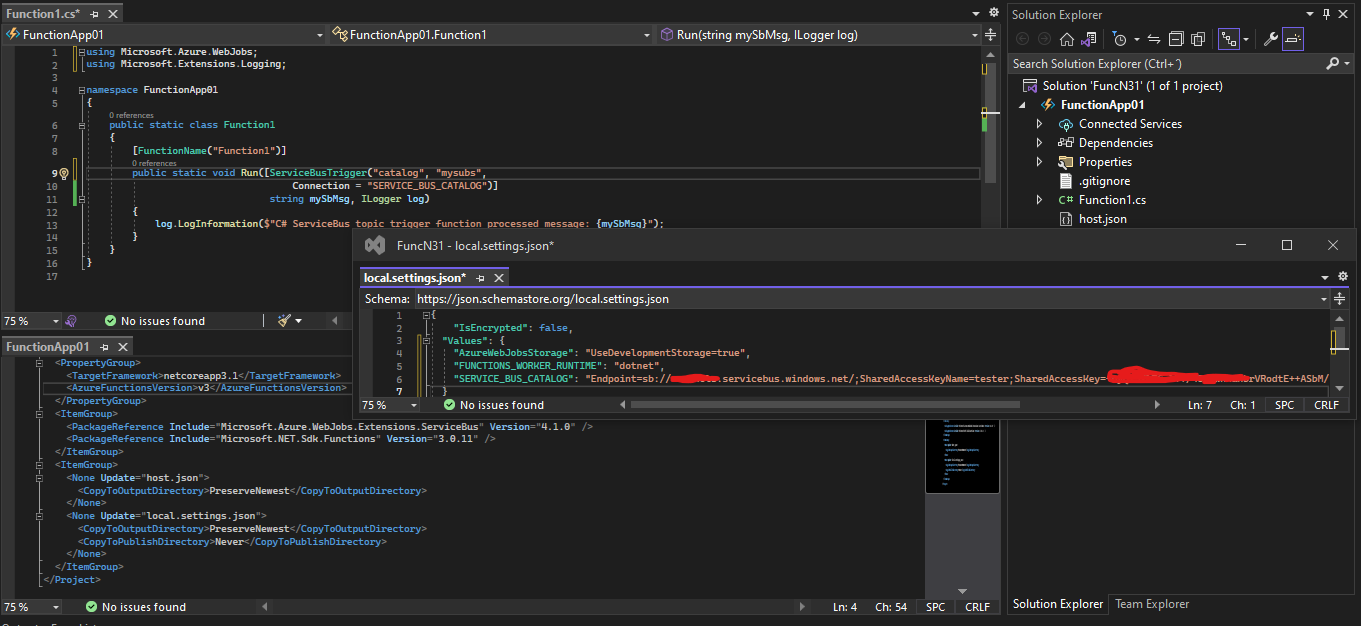Open Schema URL dropdown in local.settings.json

(1324, 299)
